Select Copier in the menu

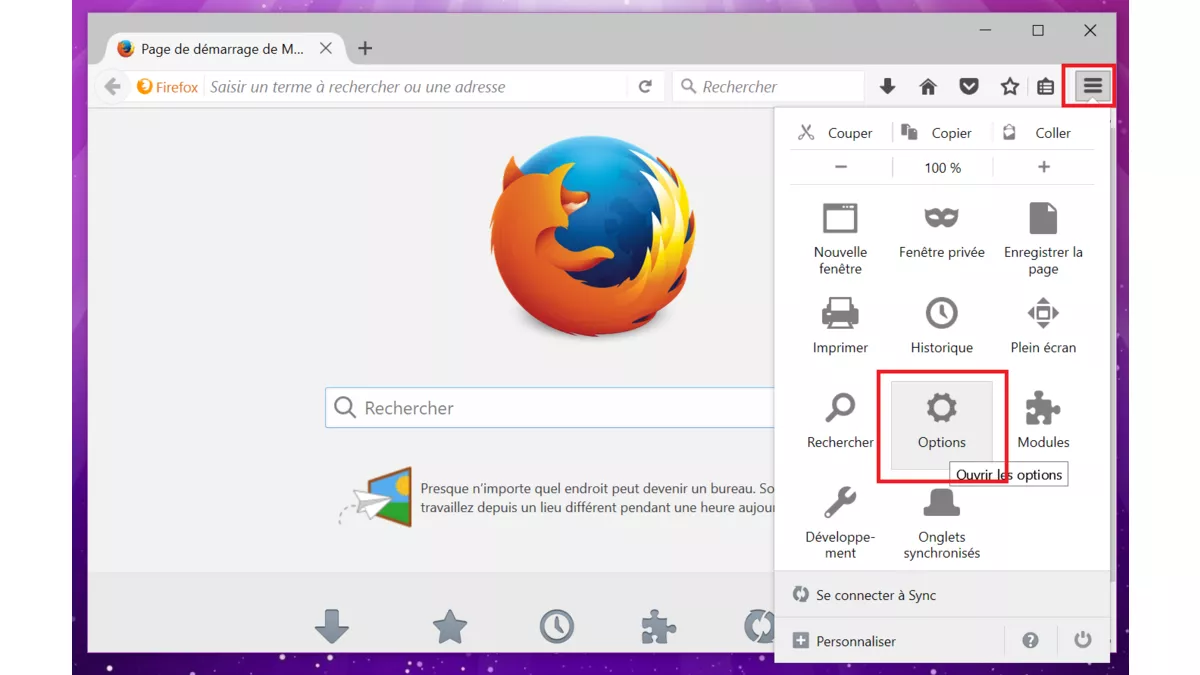click(x=936, y=132)
